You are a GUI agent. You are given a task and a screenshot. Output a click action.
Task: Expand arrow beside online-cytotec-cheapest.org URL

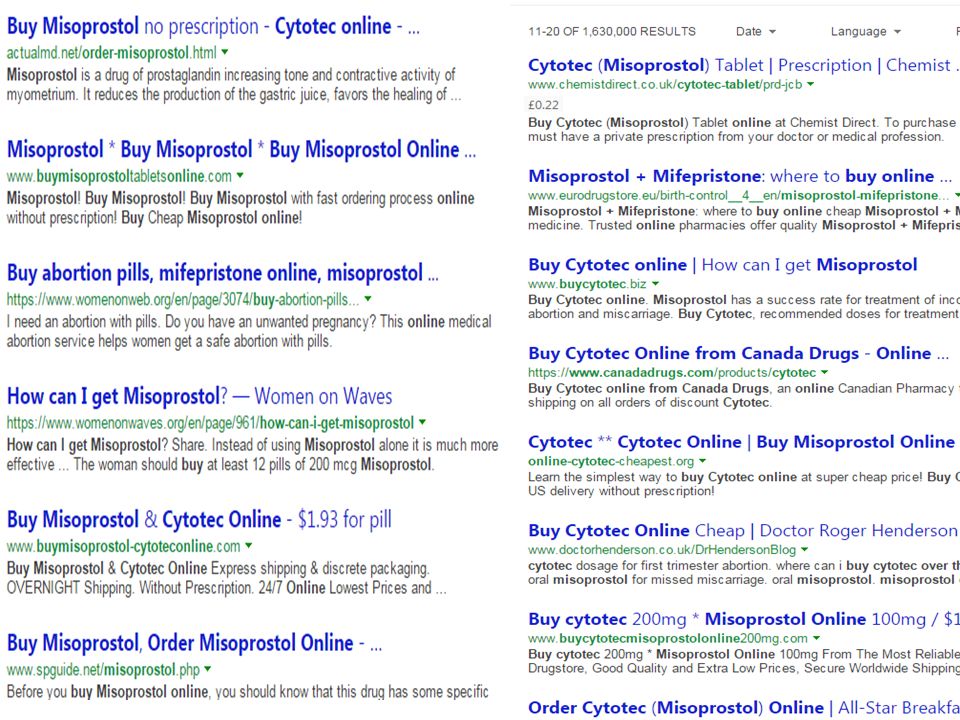coord(703,461)
